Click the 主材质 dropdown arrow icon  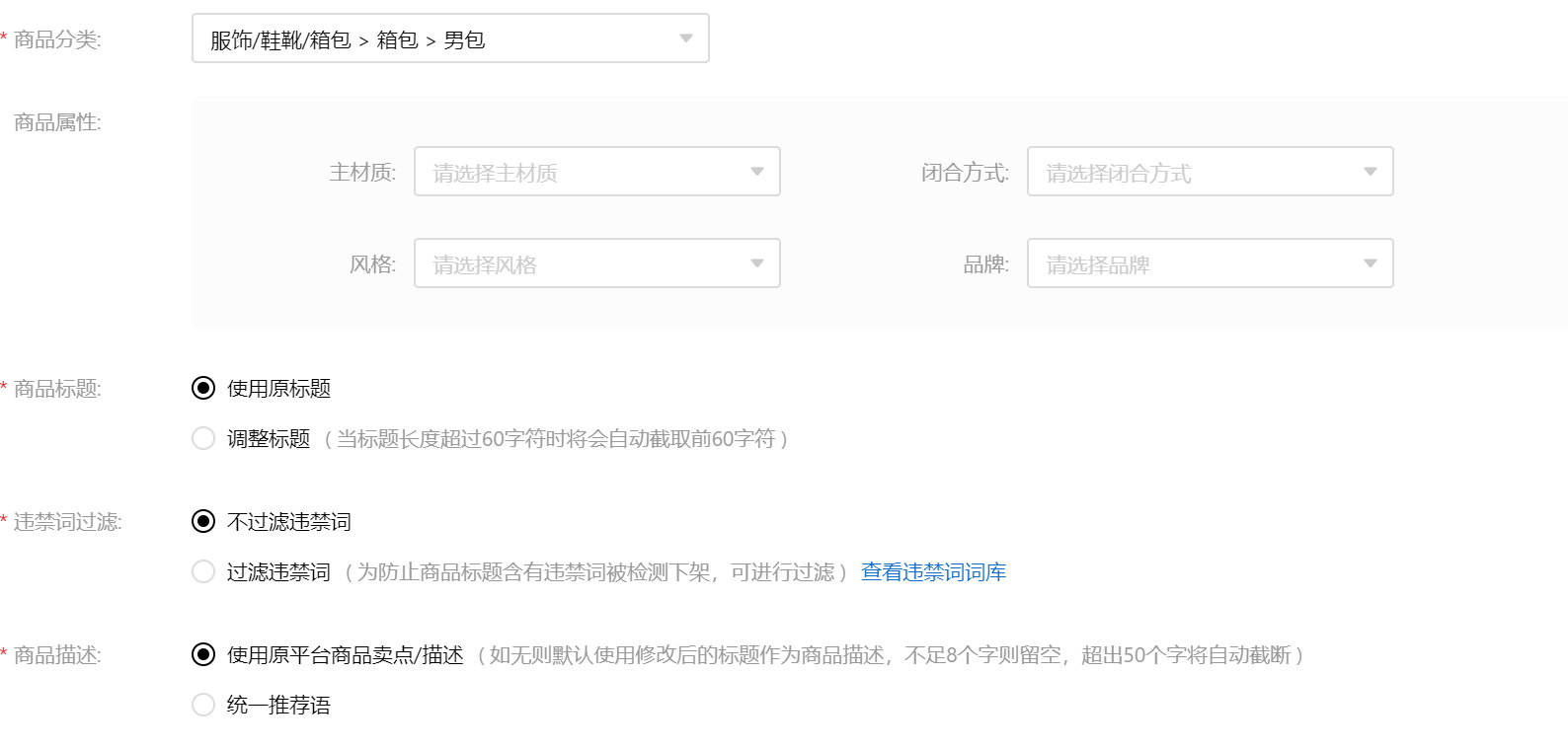coord(756,172)
